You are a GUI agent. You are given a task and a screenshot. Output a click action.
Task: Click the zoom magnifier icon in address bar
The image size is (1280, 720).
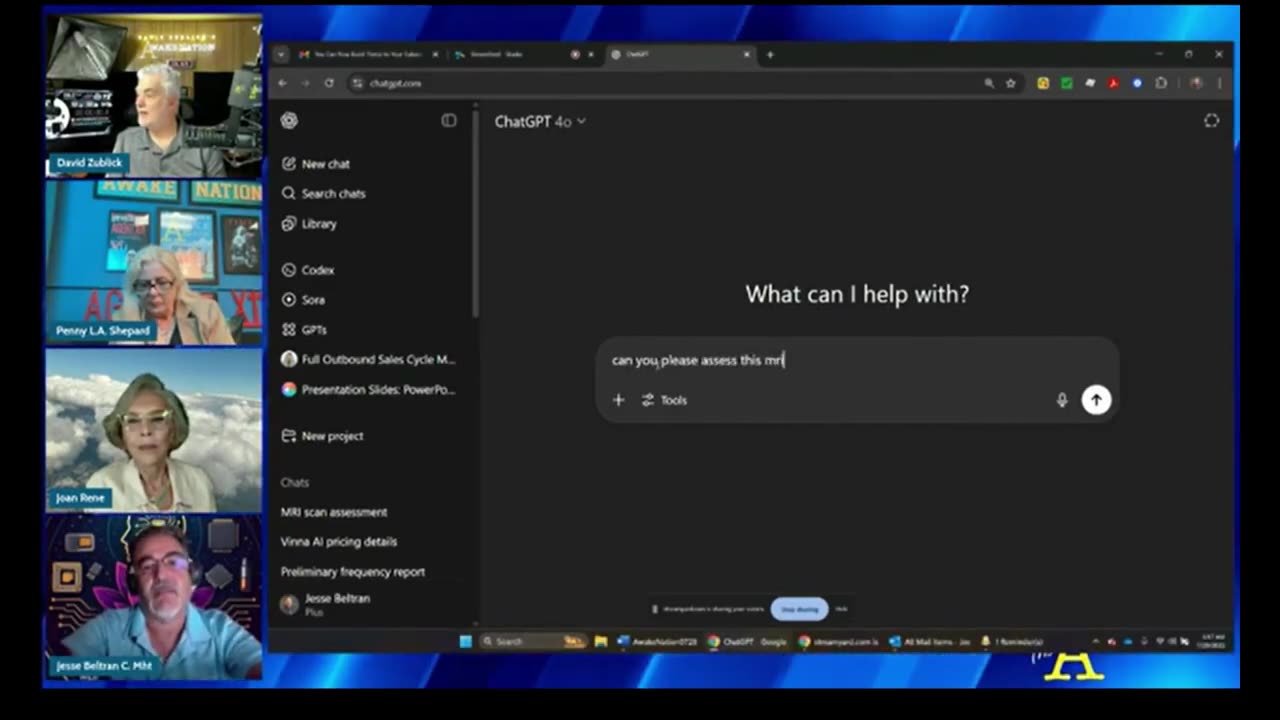[989, 83]
